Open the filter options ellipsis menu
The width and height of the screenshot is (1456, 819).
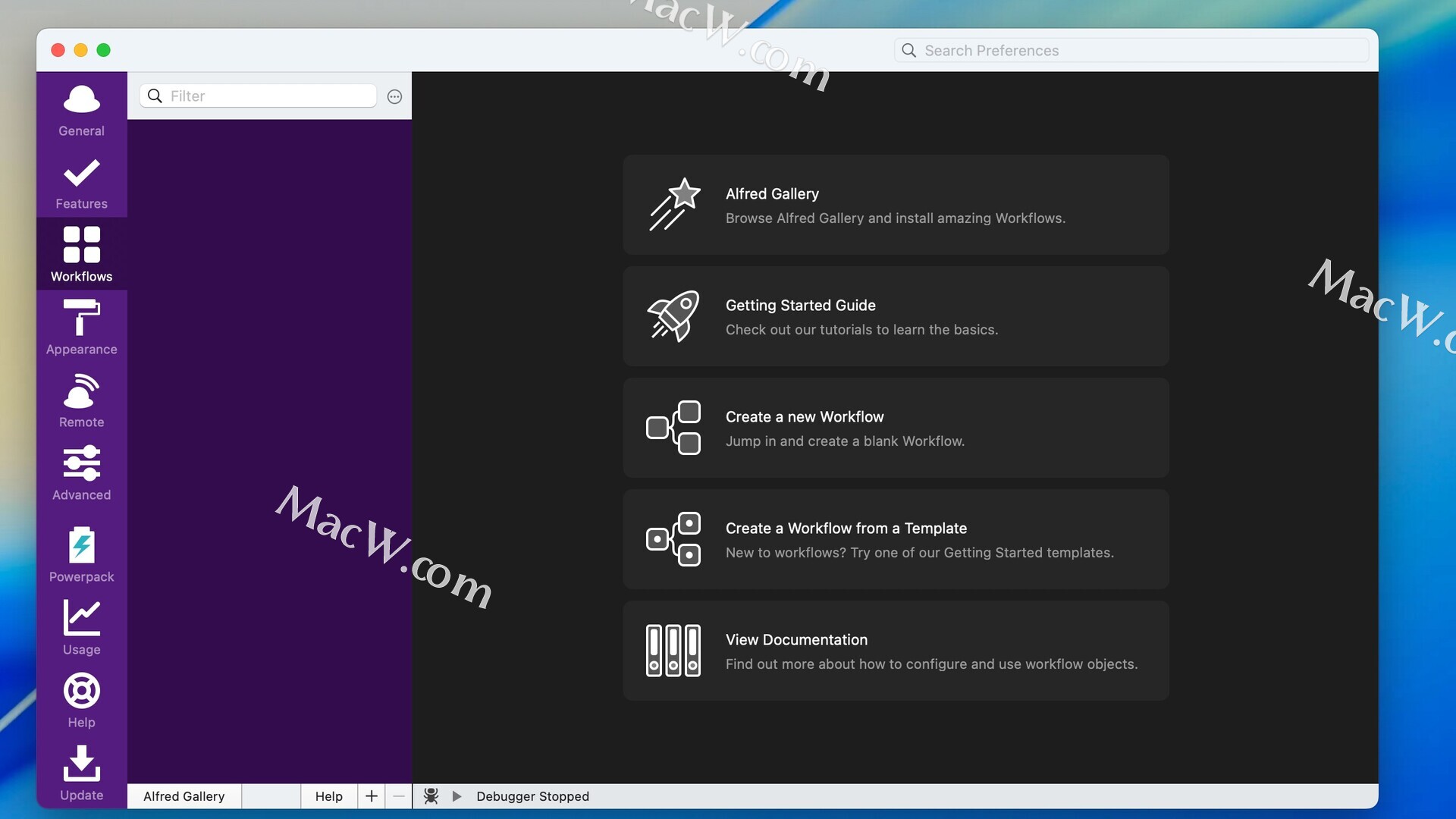(x=394, y=96)
